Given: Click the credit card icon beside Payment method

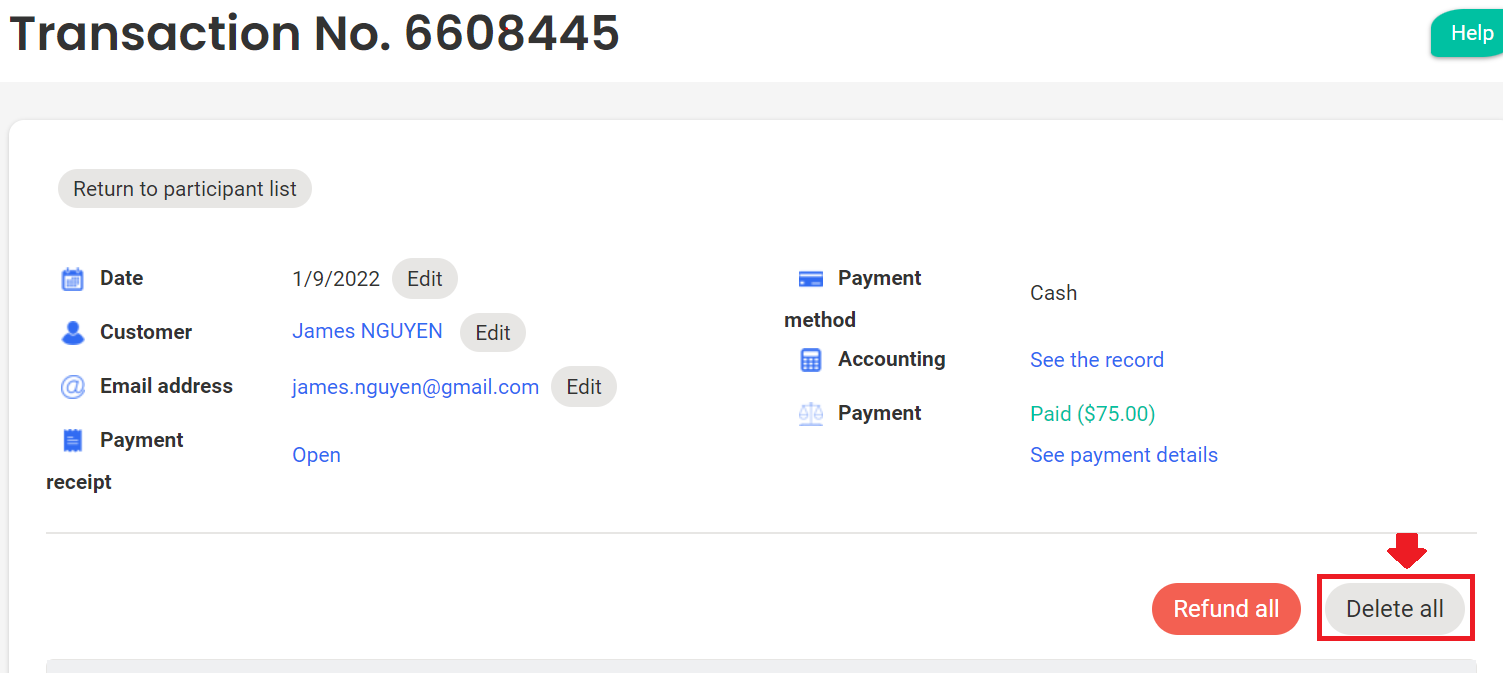Looking at the screenshot, I should pyautogui.click(x=810, y=279).
